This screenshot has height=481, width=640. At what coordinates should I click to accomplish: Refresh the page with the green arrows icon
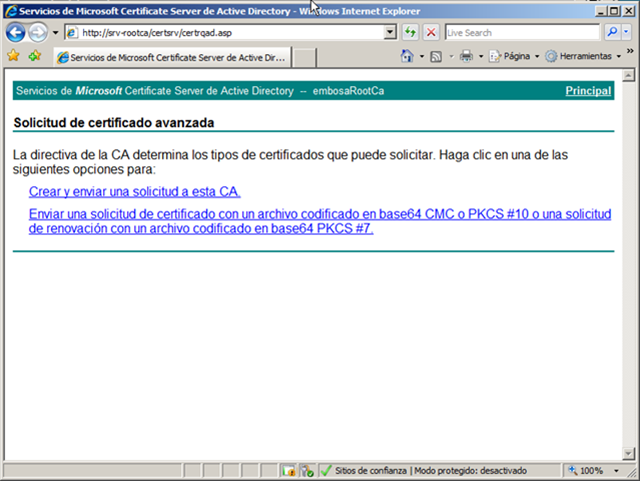(410, 33)
